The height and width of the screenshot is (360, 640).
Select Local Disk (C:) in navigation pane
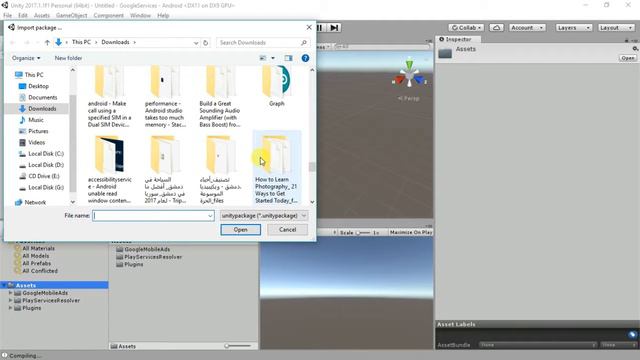46,153
